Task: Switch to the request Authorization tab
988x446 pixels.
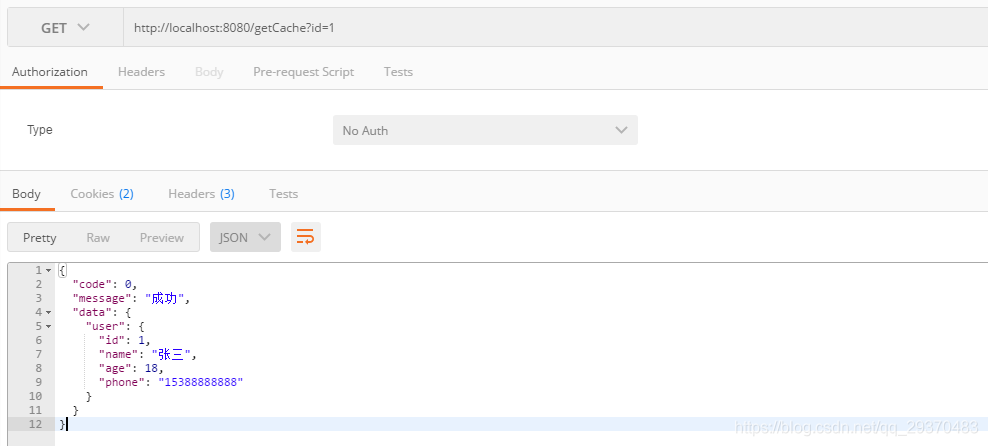Action: [50, 72]
